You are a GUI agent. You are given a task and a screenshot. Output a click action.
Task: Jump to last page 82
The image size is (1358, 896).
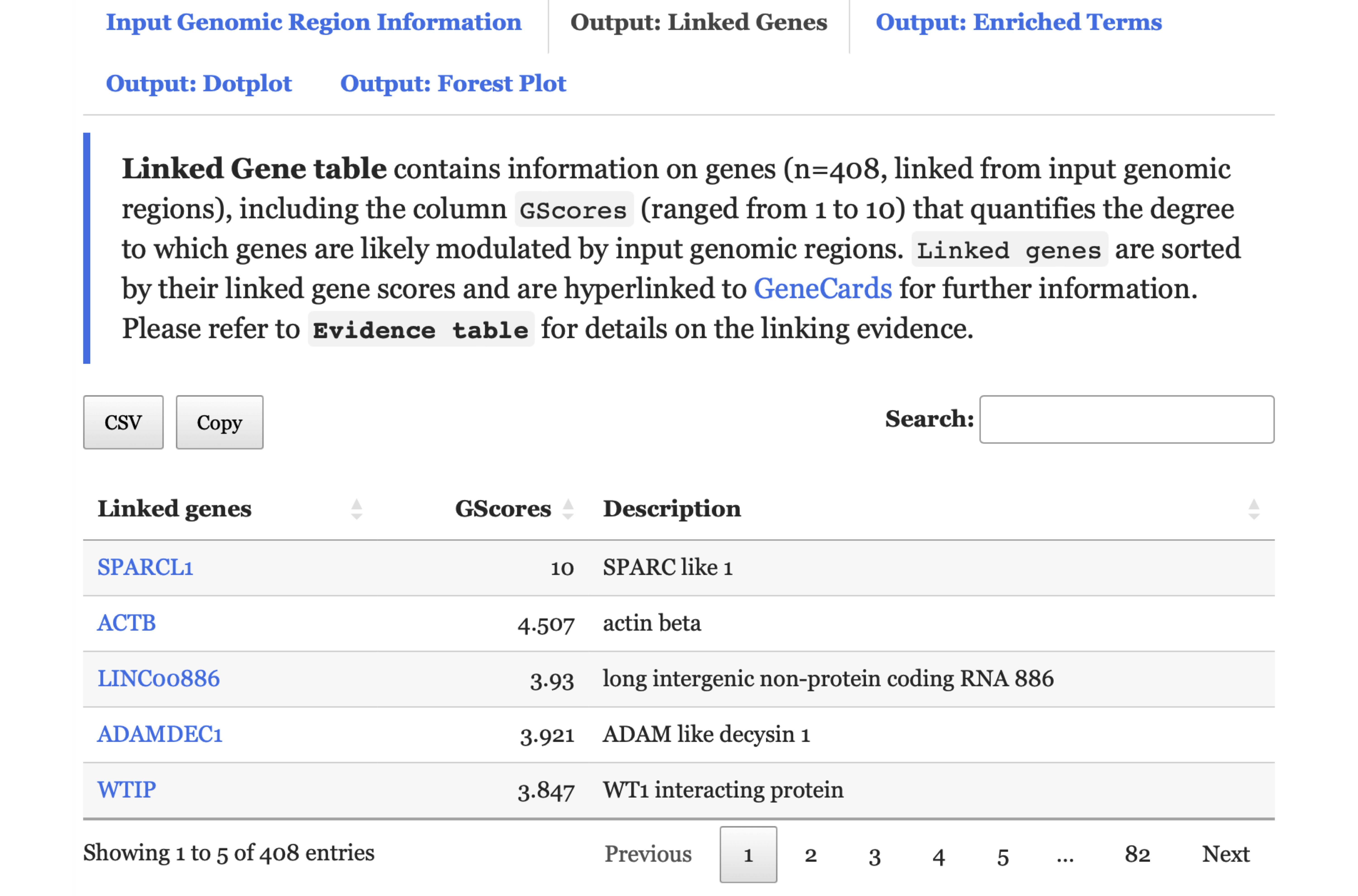click(x=1137, y=854)
